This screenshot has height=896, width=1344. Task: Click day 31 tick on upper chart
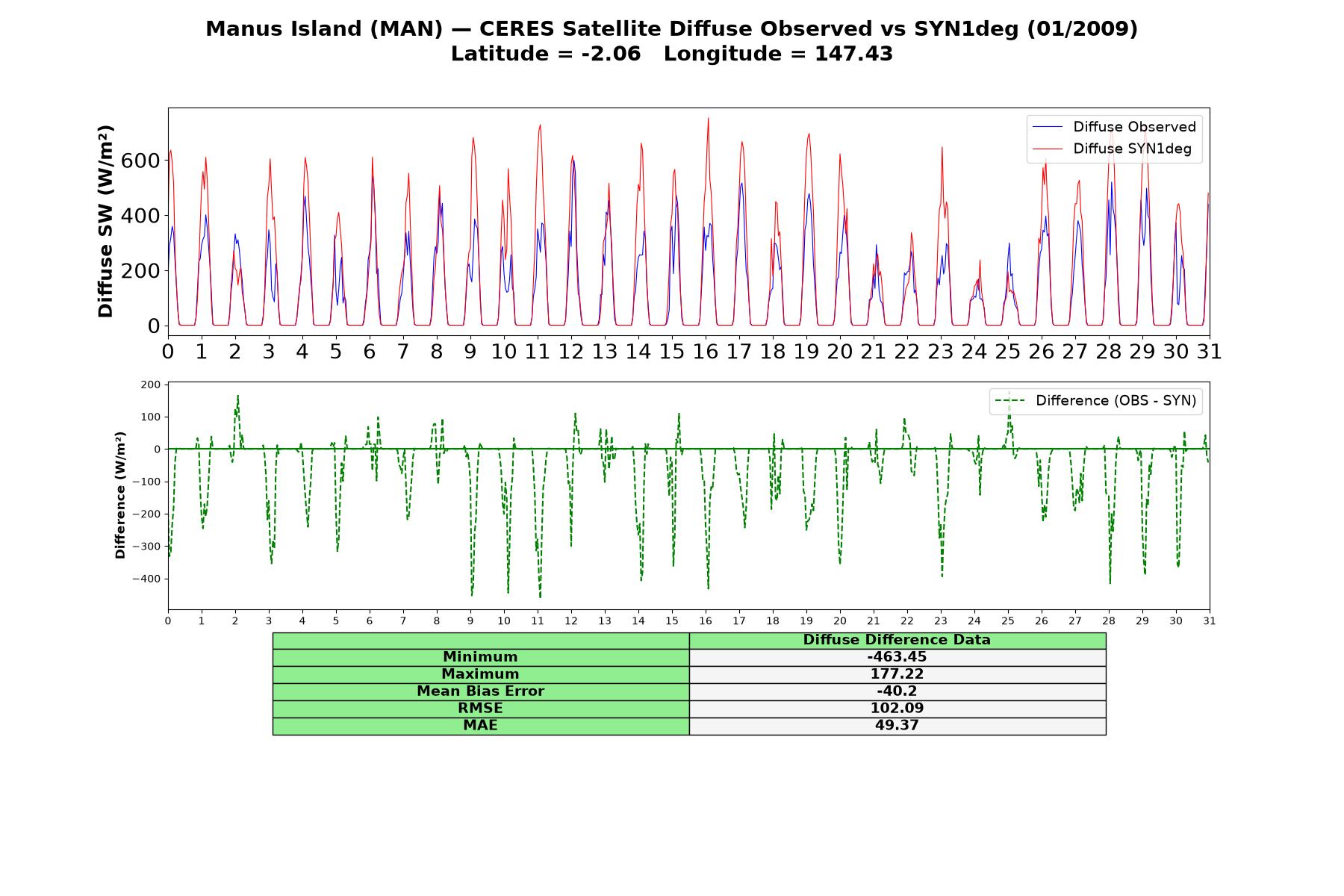click(x=1209, y=352)
